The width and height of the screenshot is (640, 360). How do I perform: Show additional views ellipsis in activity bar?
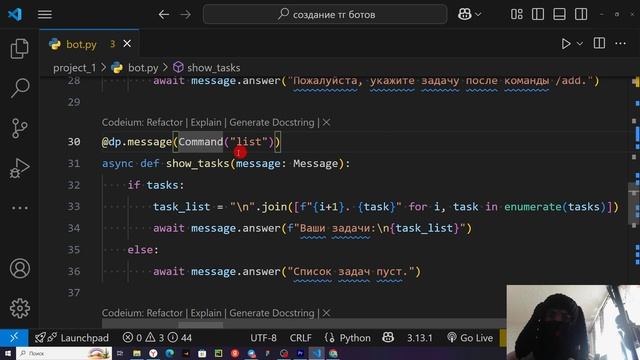[x=20, y=208]
